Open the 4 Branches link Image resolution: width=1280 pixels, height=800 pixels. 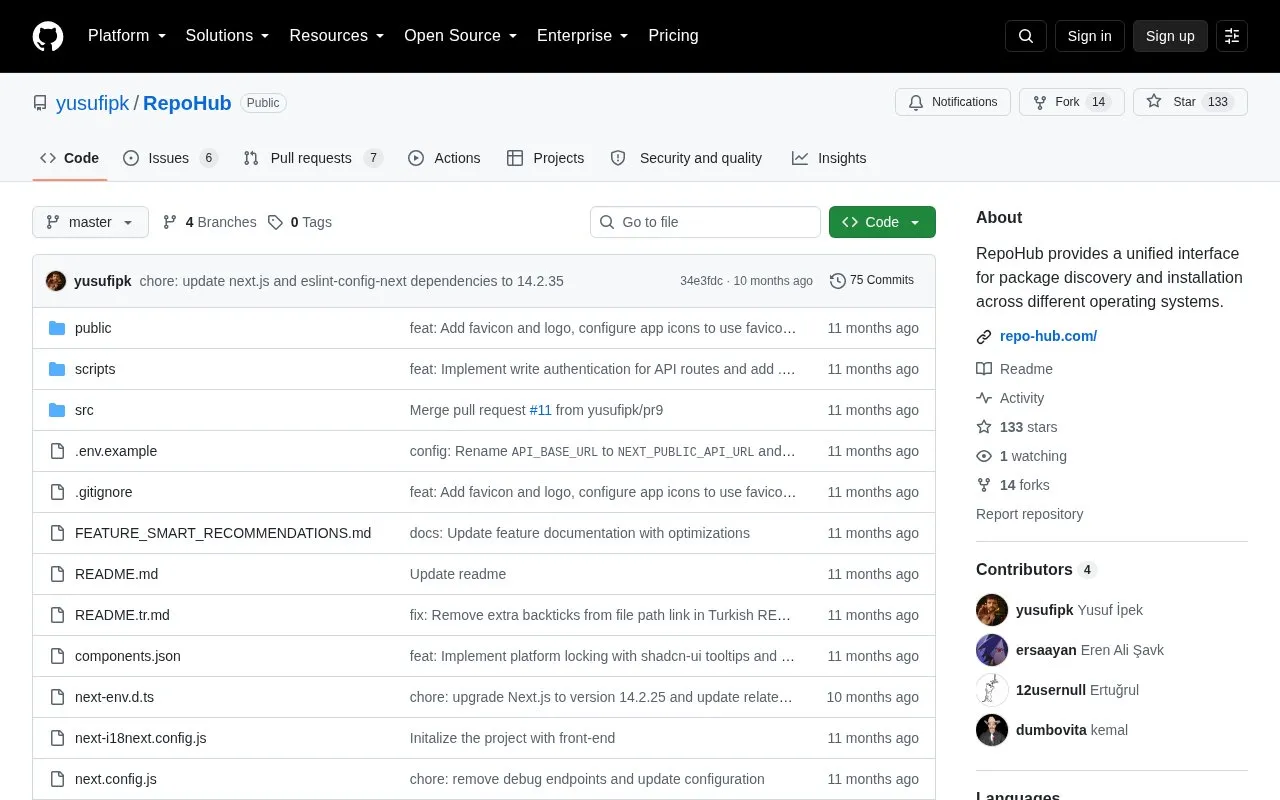tap(210, 222)
